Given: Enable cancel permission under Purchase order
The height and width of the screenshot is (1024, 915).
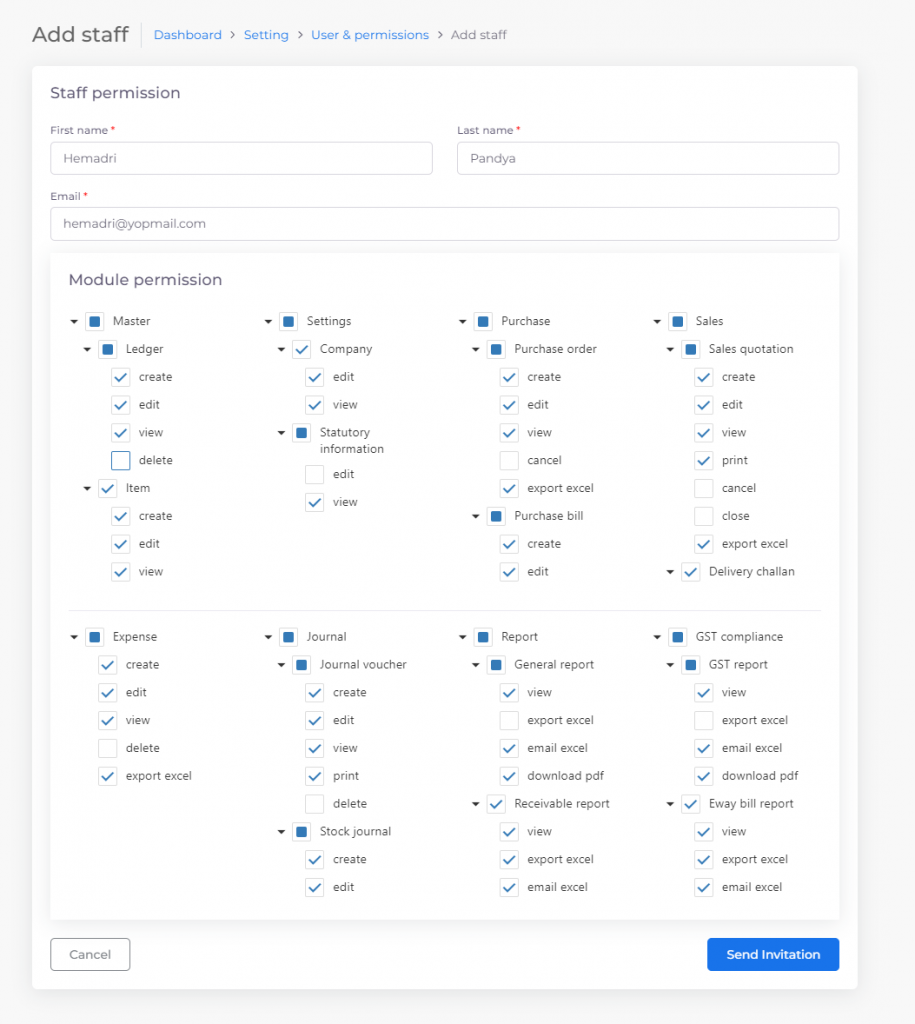Looking at the screenshot, I should tap(509, 460).
